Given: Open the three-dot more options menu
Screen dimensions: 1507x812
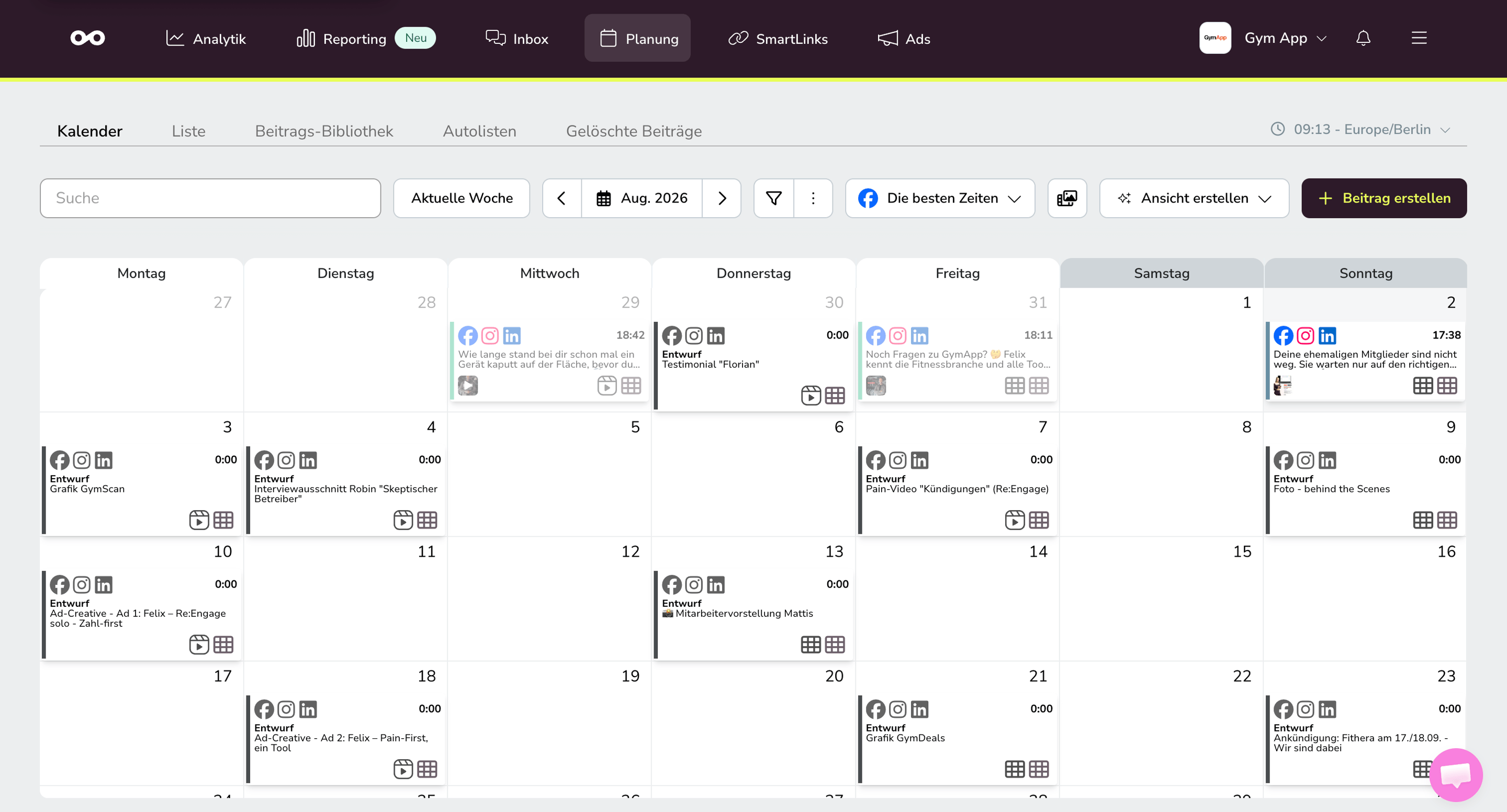Looking at the screenshot, I should (x=813, y=198).
